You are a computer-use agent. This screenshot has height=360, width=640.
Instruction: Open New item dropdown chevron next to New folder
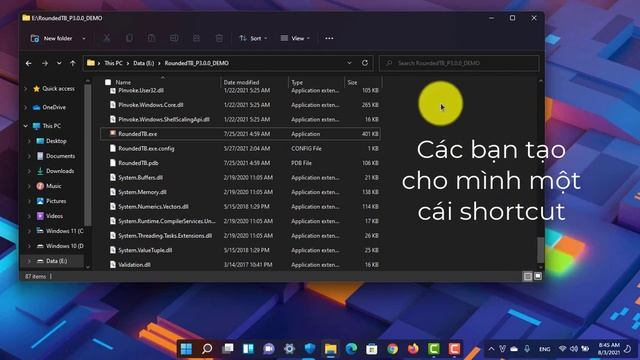coord(84,38)
